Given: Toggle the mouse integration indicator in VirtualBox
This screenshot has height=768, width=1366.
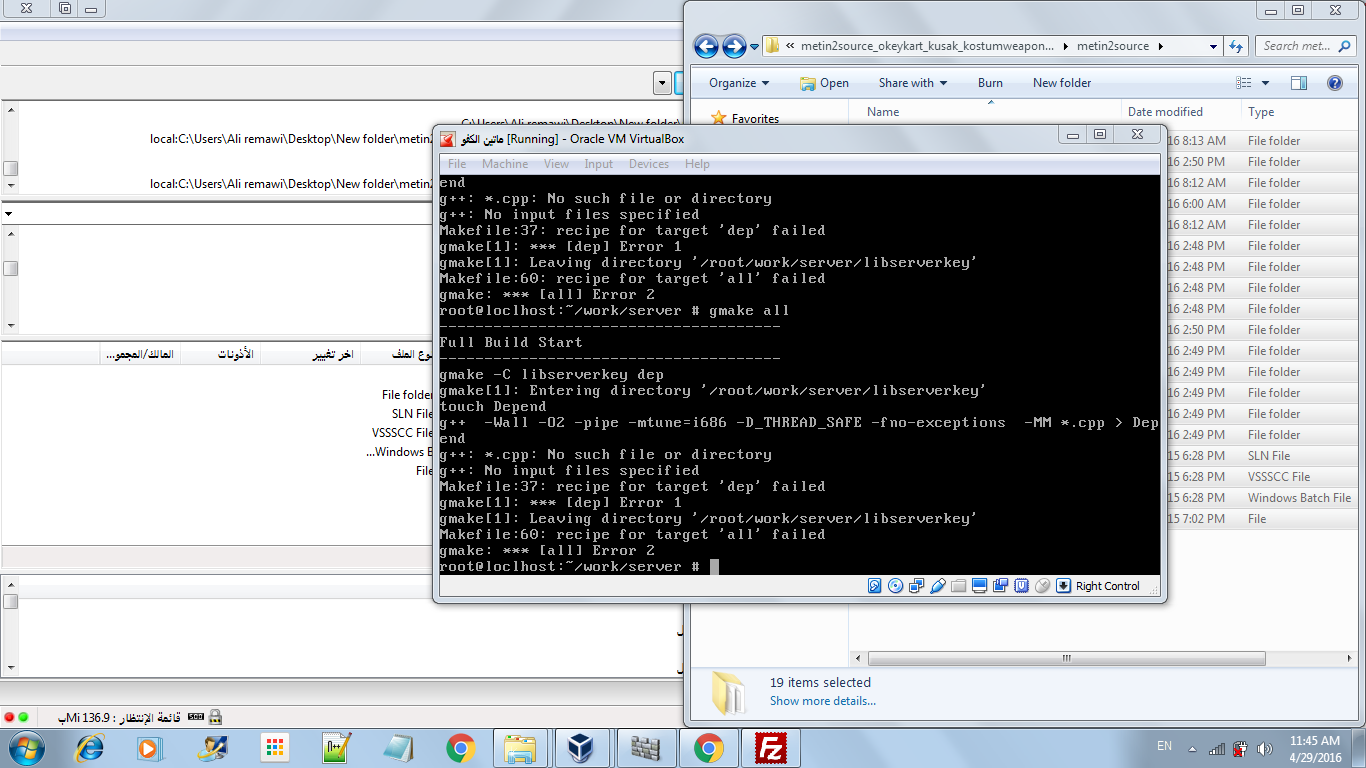Looking at the screenshot, I should tap(1043, 586).
